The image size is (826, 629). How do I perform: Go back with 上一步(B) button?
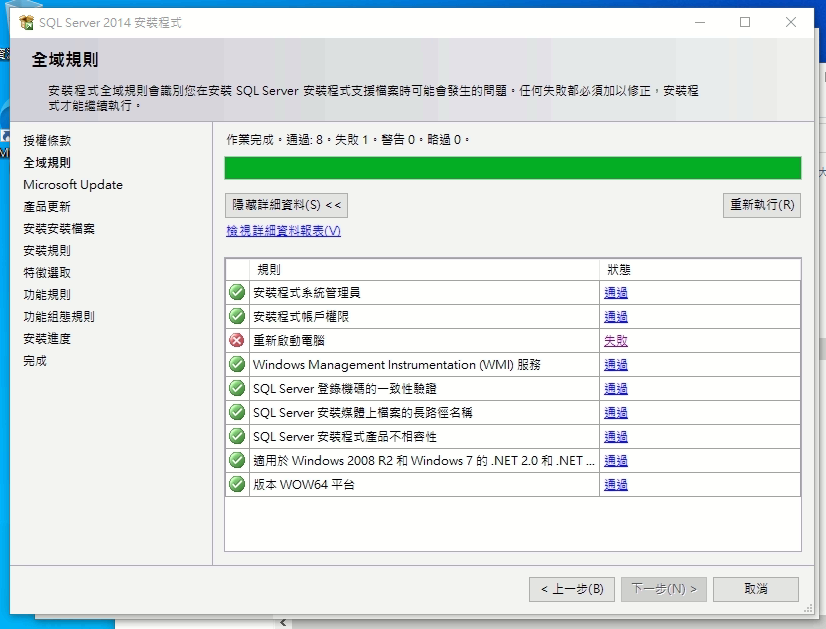572,589
